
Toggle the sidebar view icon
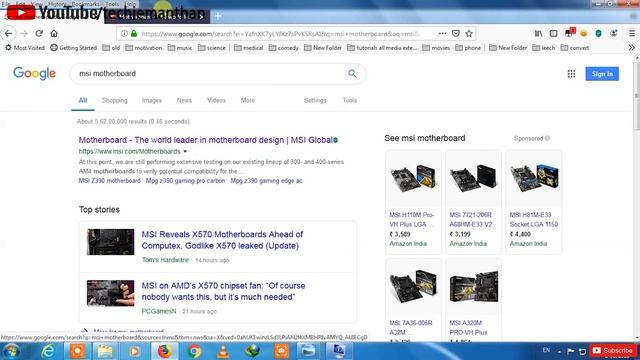553,33
